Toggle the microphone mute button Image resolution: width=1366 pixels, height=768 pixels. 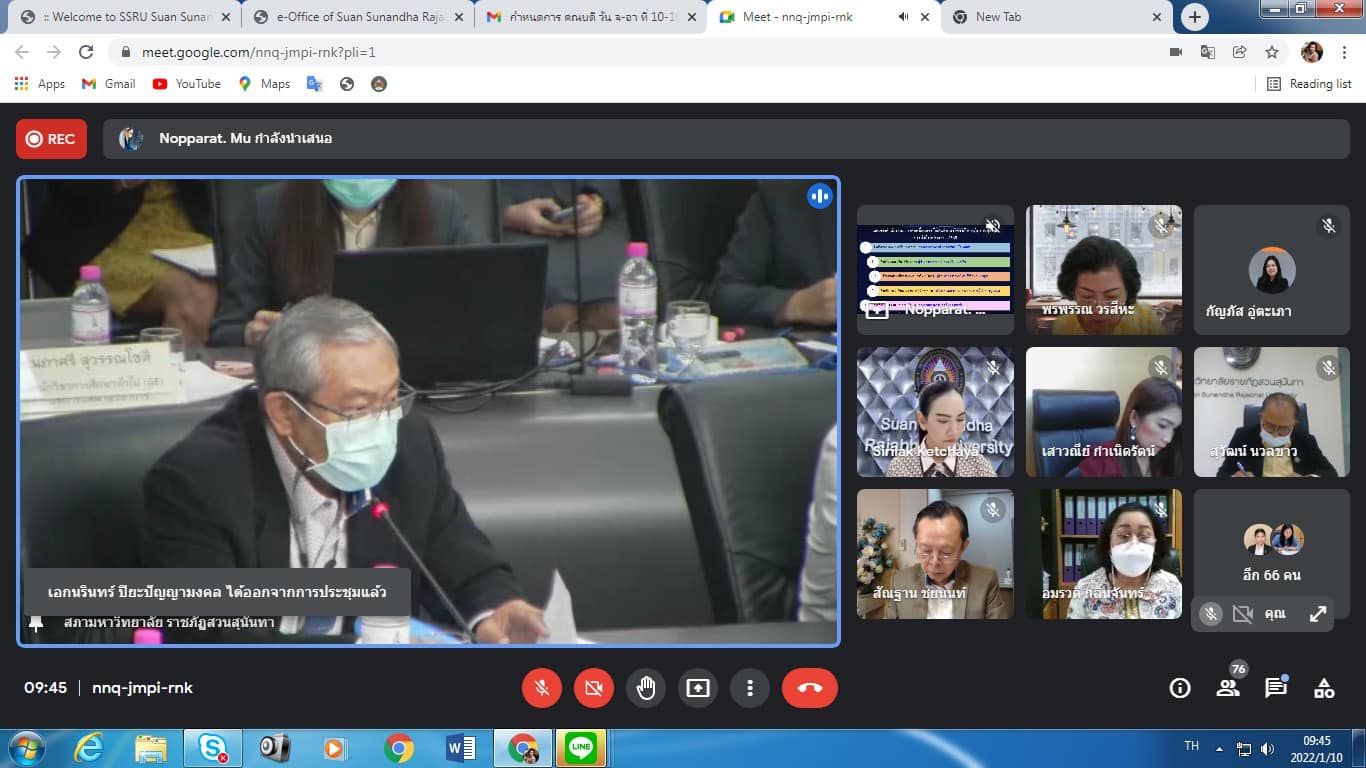[542, 688]
